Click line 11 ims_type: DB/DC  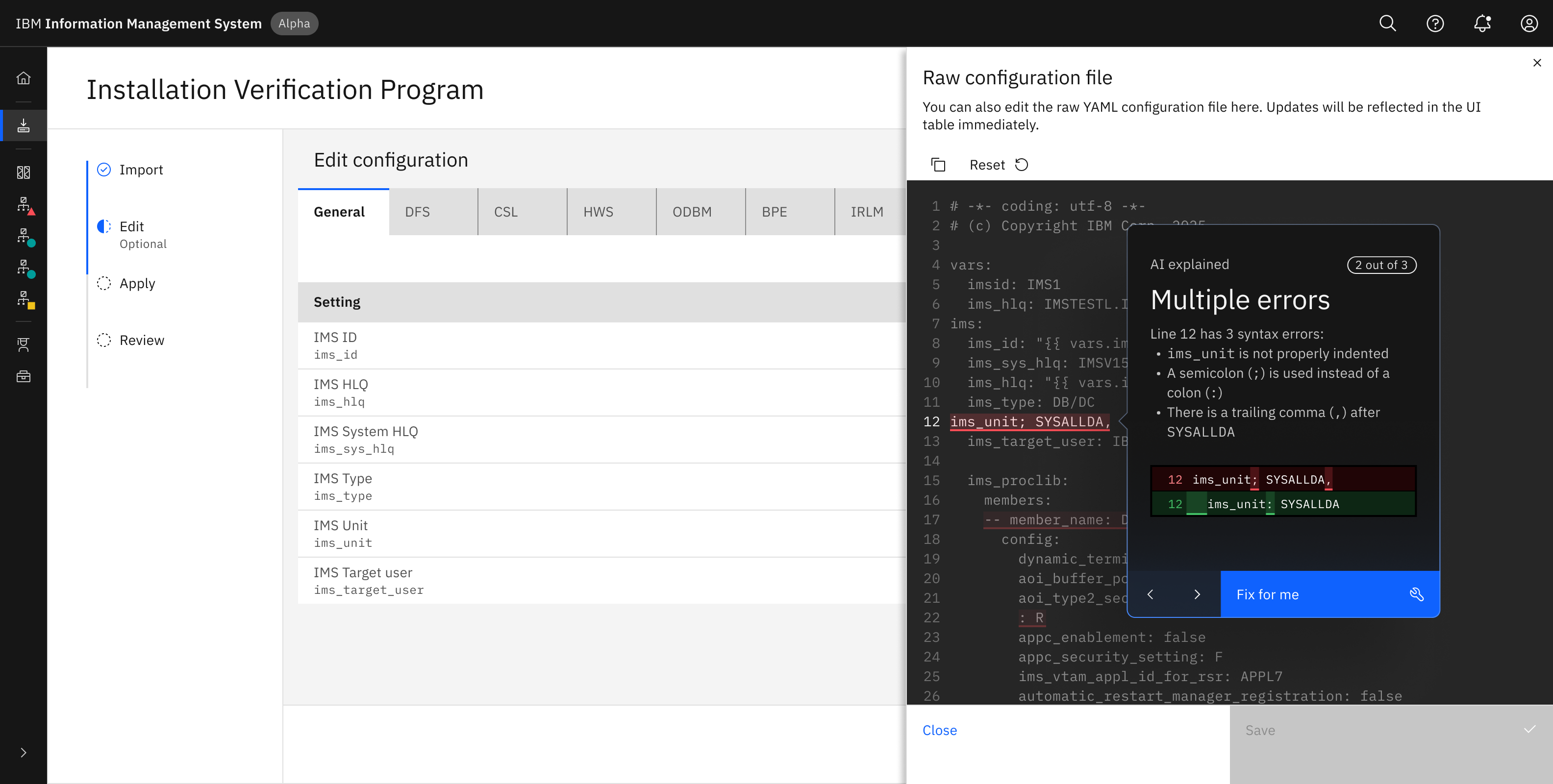coord(1031,402)
